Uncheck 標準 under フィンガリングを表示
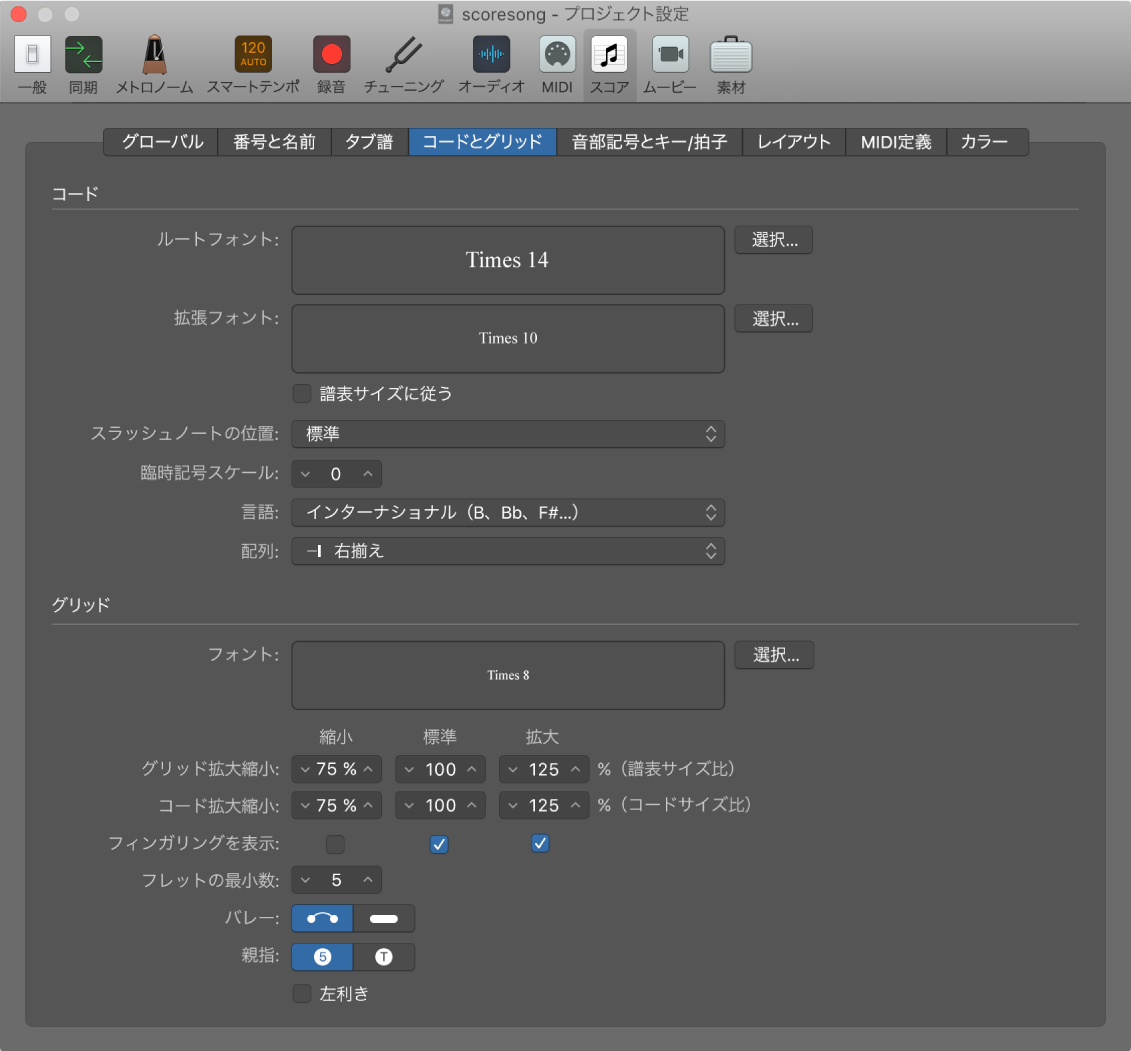The height and width of the screenshot is (1051, 1131). pyautogui.click(x=439, y=843)
